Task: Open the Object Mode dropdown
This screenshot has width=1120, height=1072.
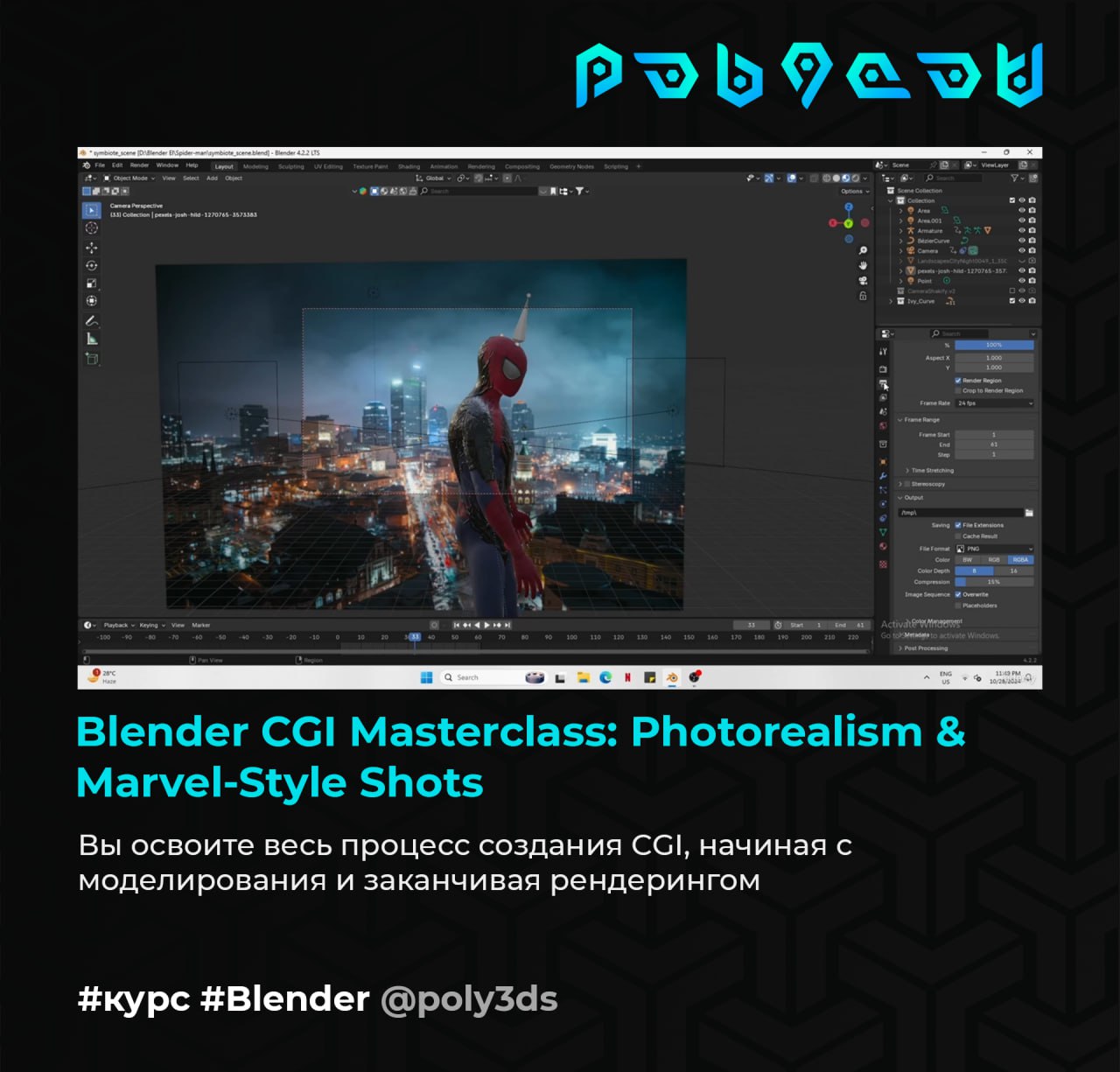Action: click(x=129, y=178)
